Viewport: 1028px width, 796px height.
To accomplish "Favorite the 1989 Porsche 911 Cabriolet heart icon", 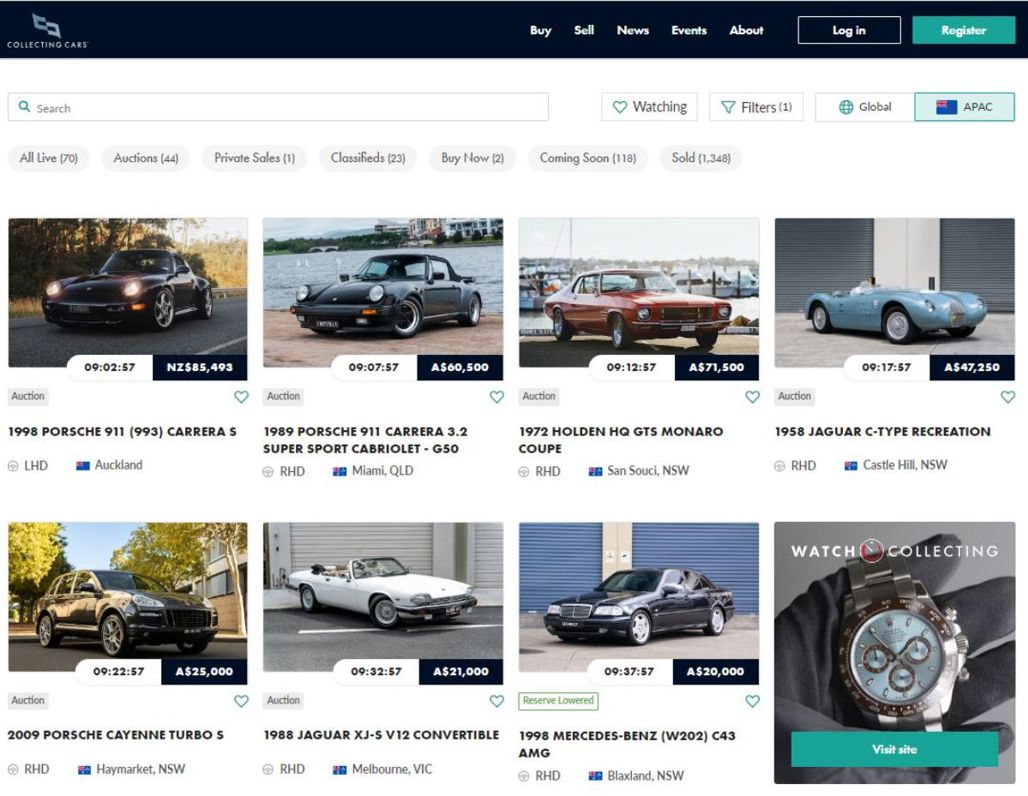I will (497, 397).
